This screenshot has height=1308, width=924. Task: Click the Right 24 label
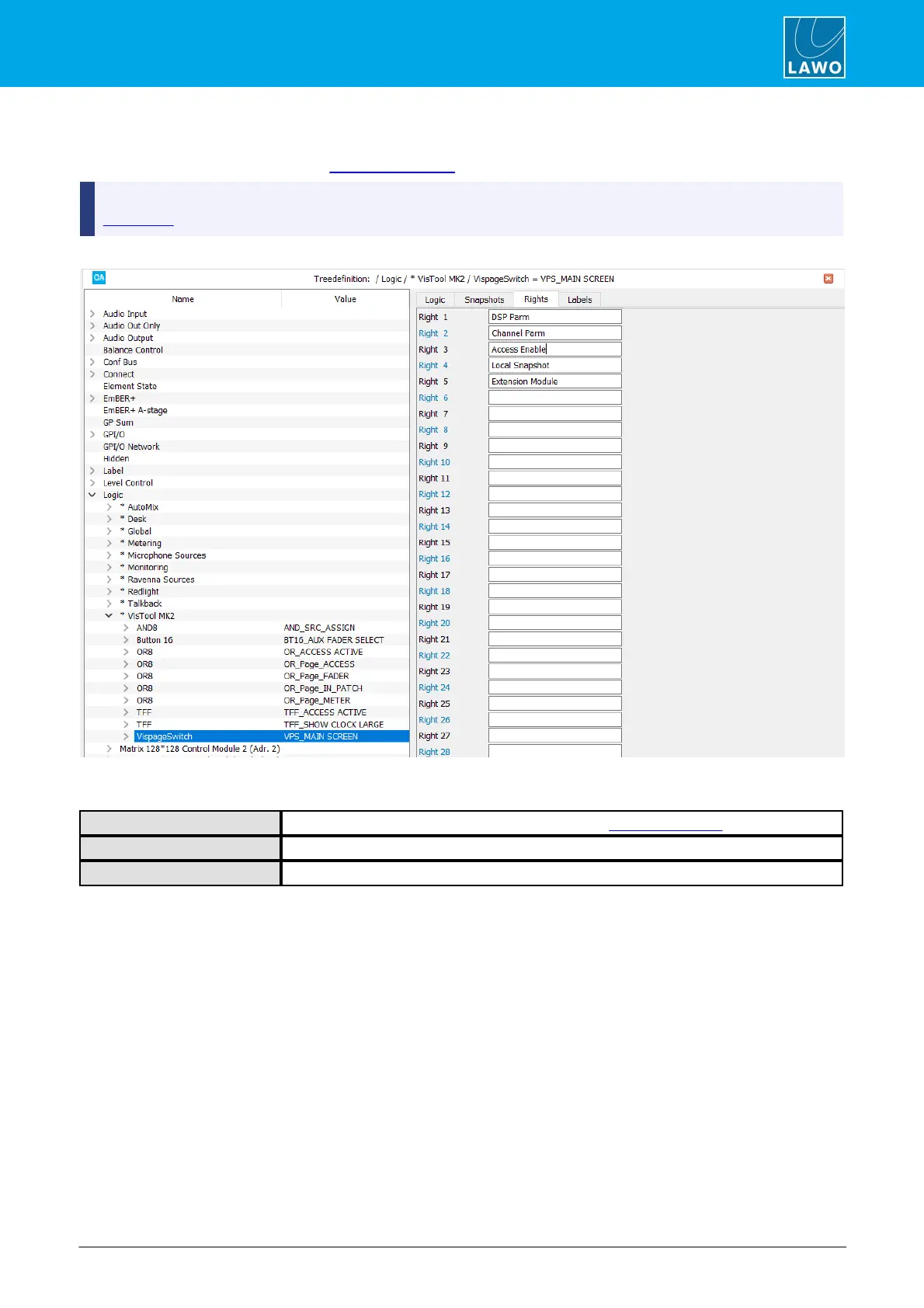click(x=434, y=687)
